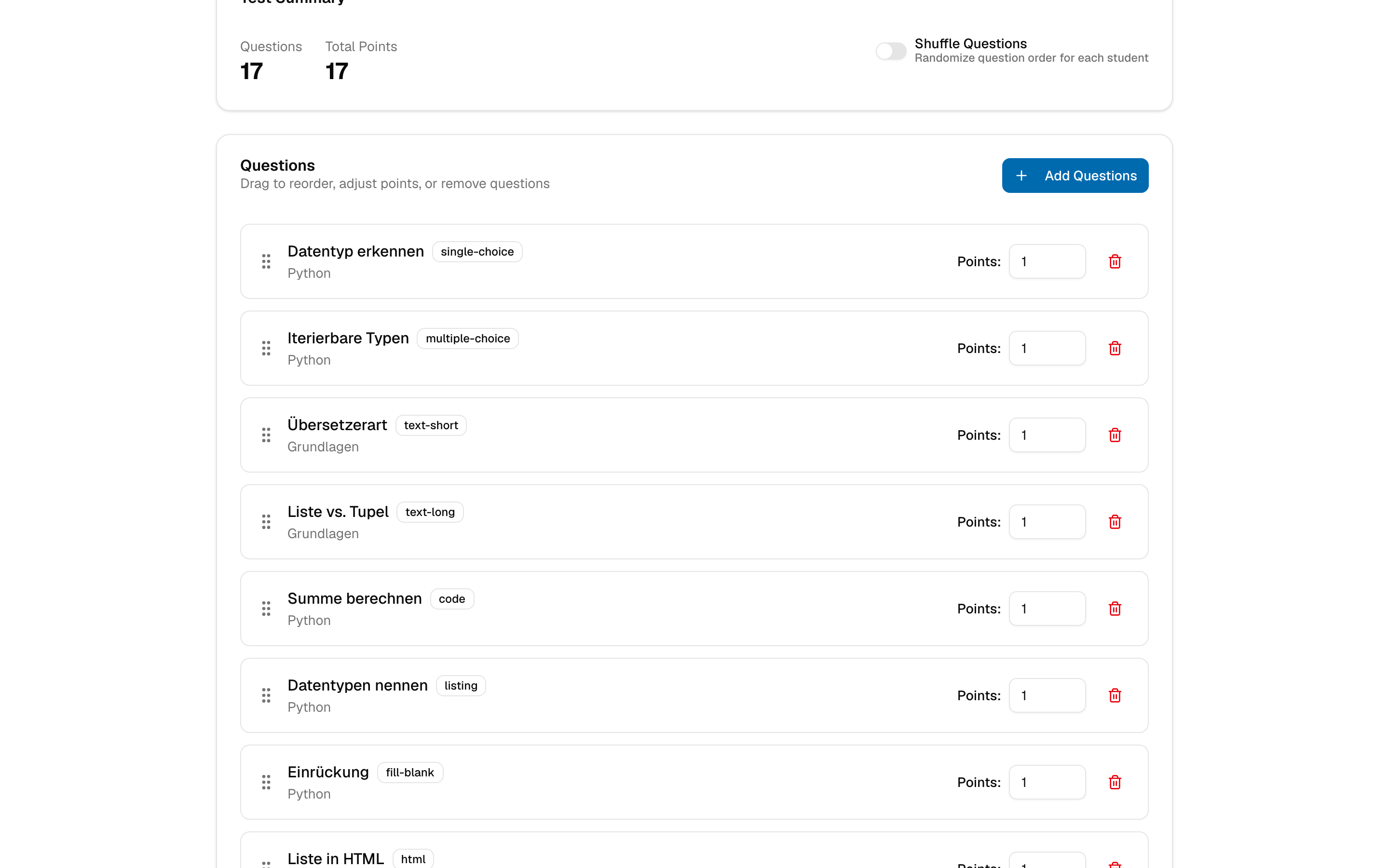Click the Shuffle Questions label
This screenshot has width=1389, height=868.
(x=970, y=43)
